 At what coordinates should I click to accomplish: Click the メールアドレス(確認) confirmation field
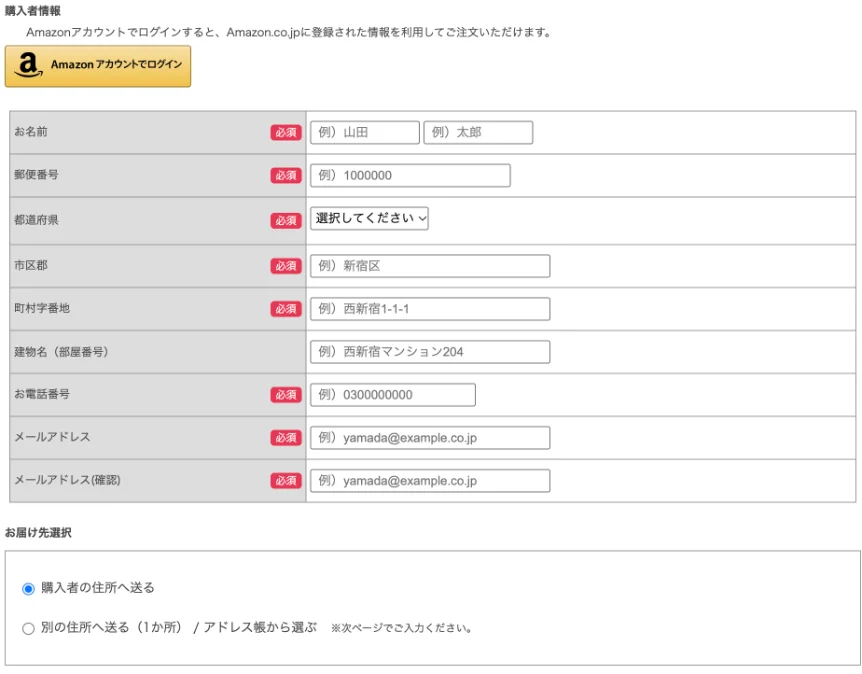coord(430,480)
